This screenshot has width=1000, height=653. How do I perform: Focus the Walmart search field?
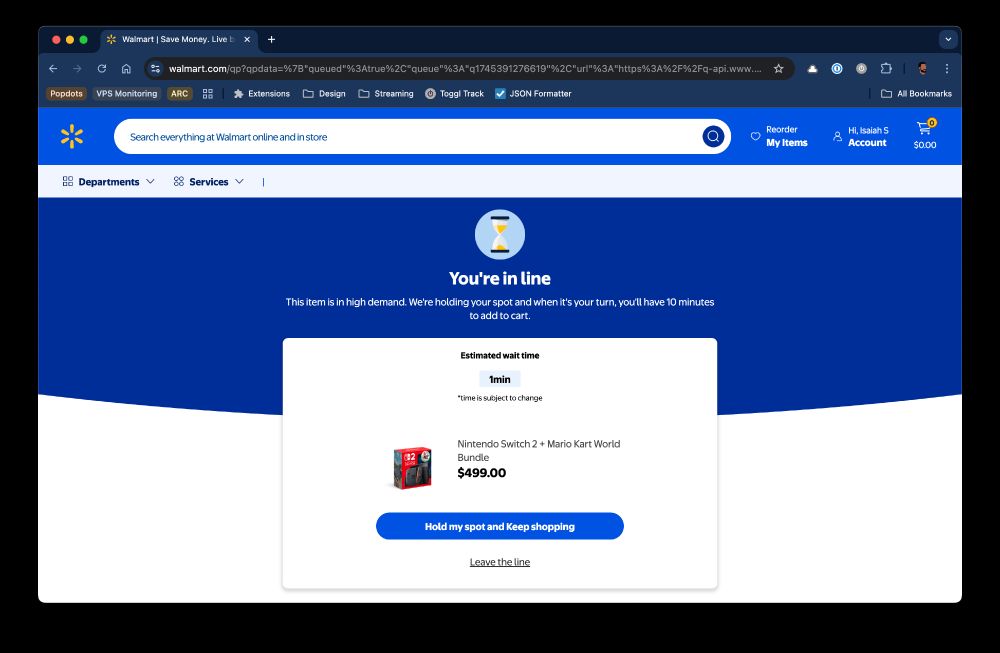pos(408,136)
